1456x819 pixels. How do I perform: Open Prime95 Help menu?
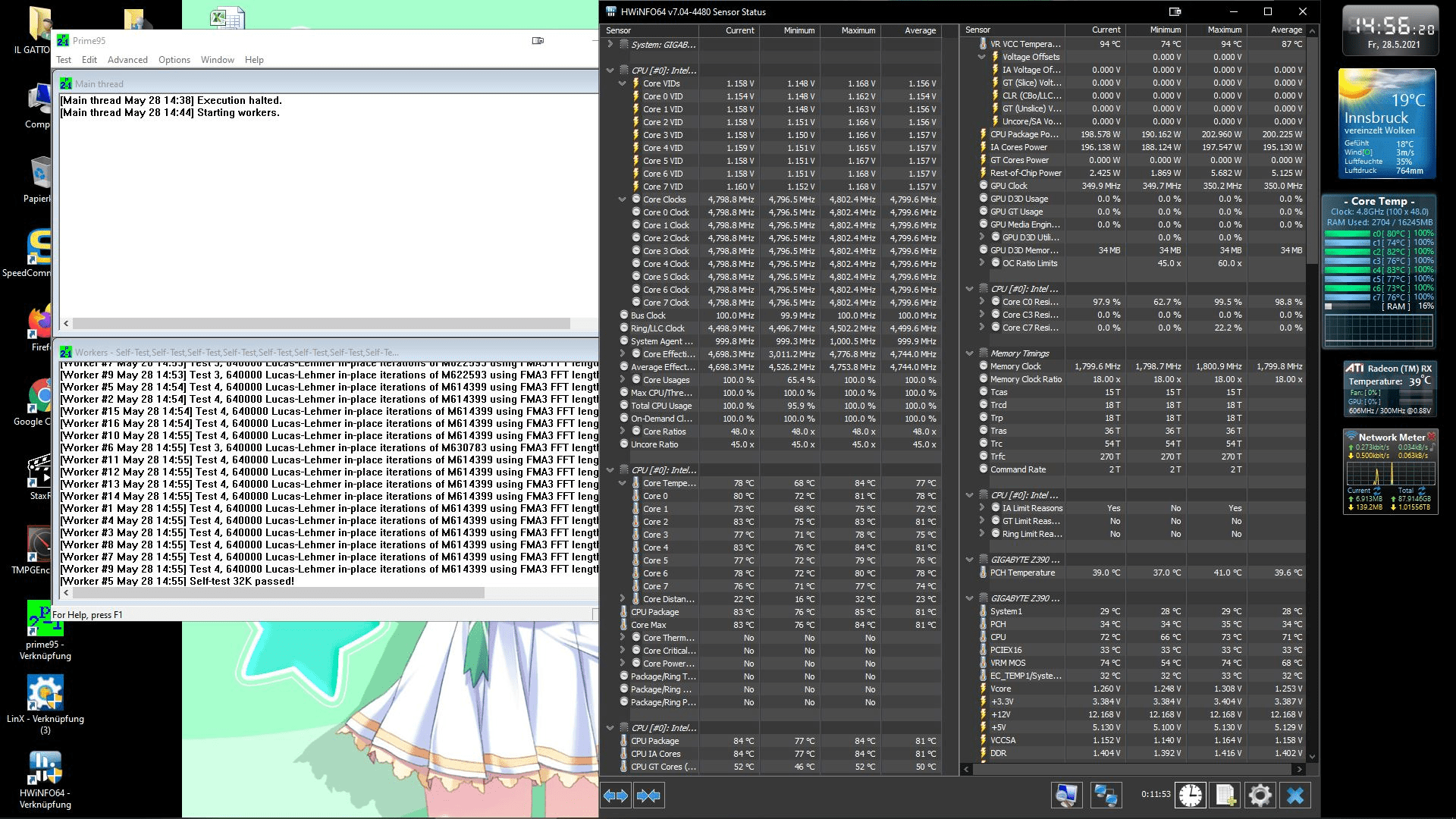[x=254, y=60]
